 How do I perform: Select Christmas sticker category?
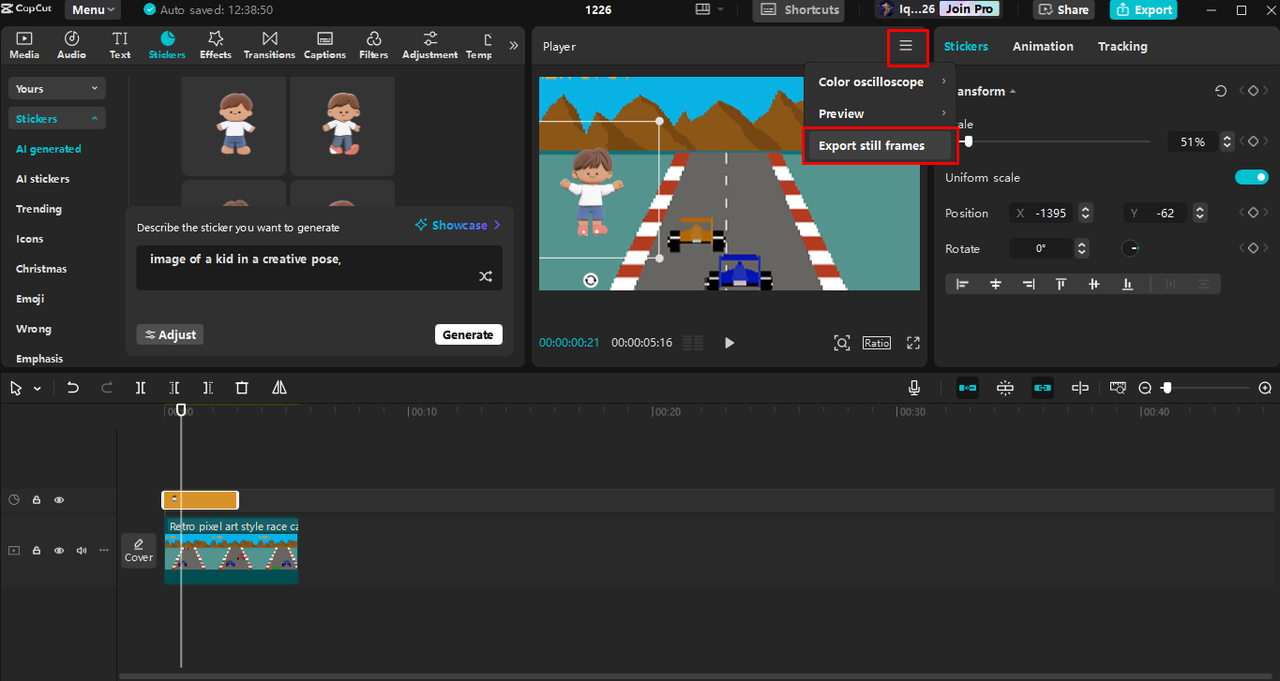pyautogui.click(x=41, y=269)
